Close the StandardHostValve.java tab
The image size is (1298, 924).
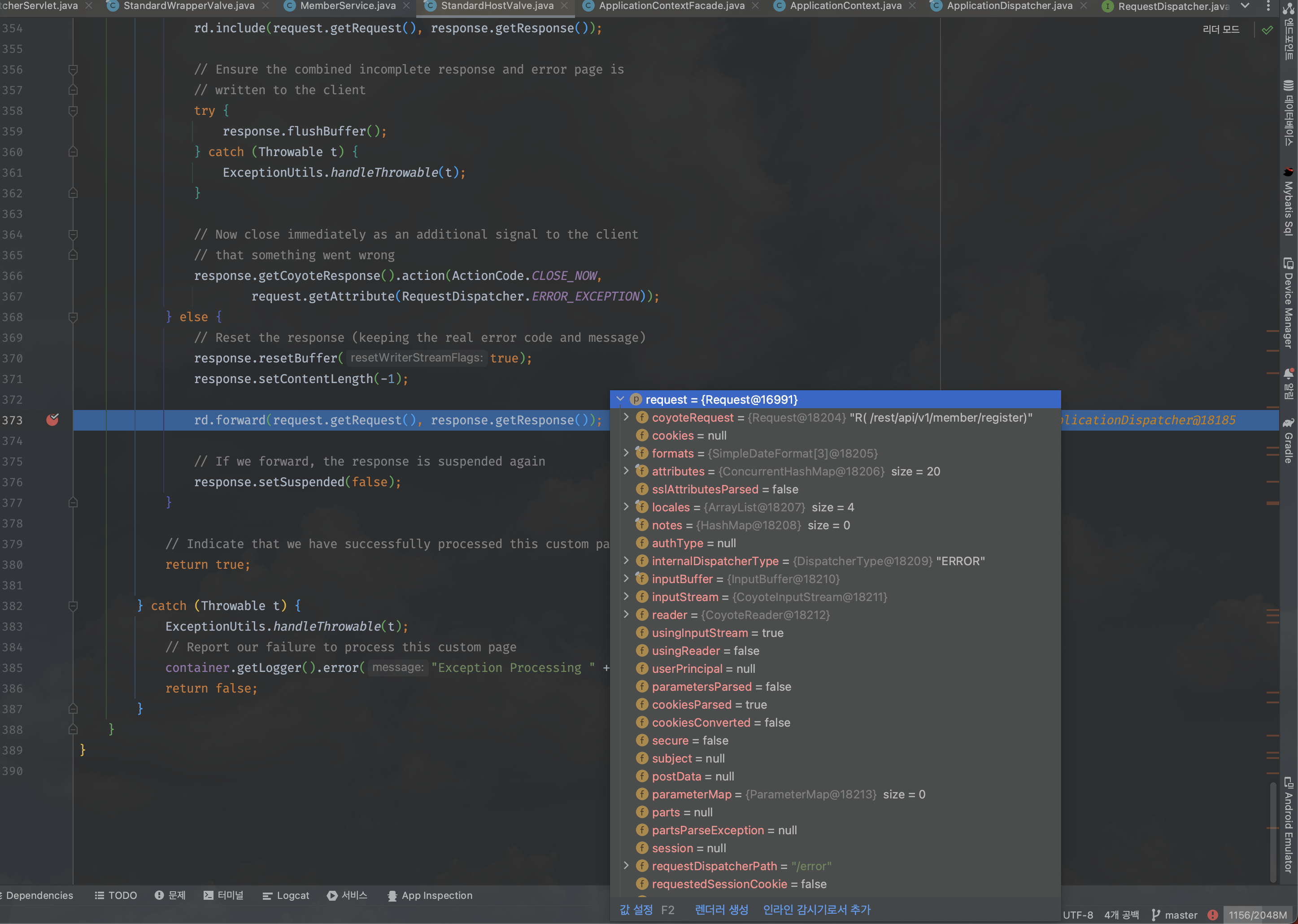(564, 6)
